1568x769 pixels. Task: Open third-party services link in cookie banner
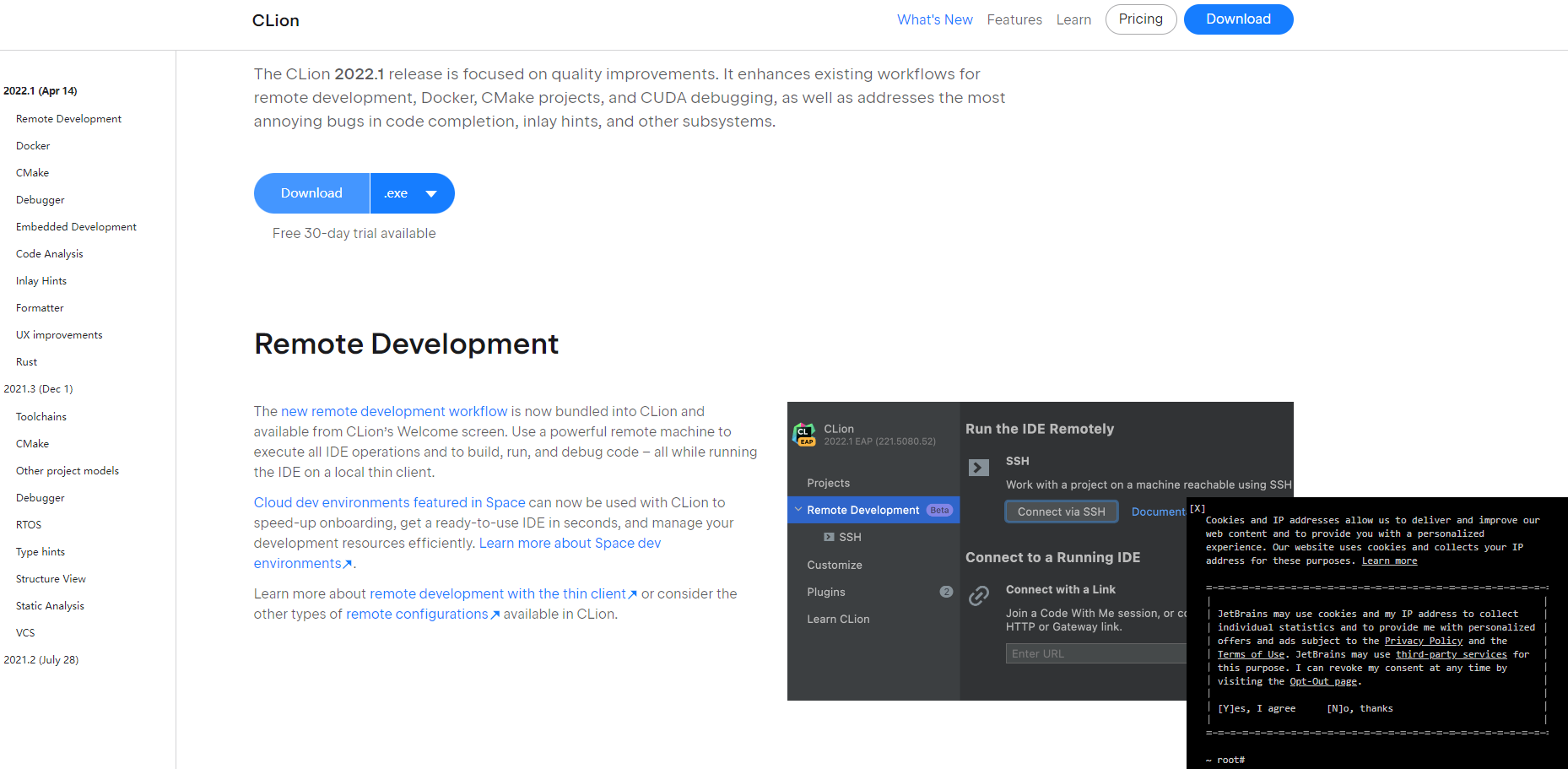pos(1451,654)
